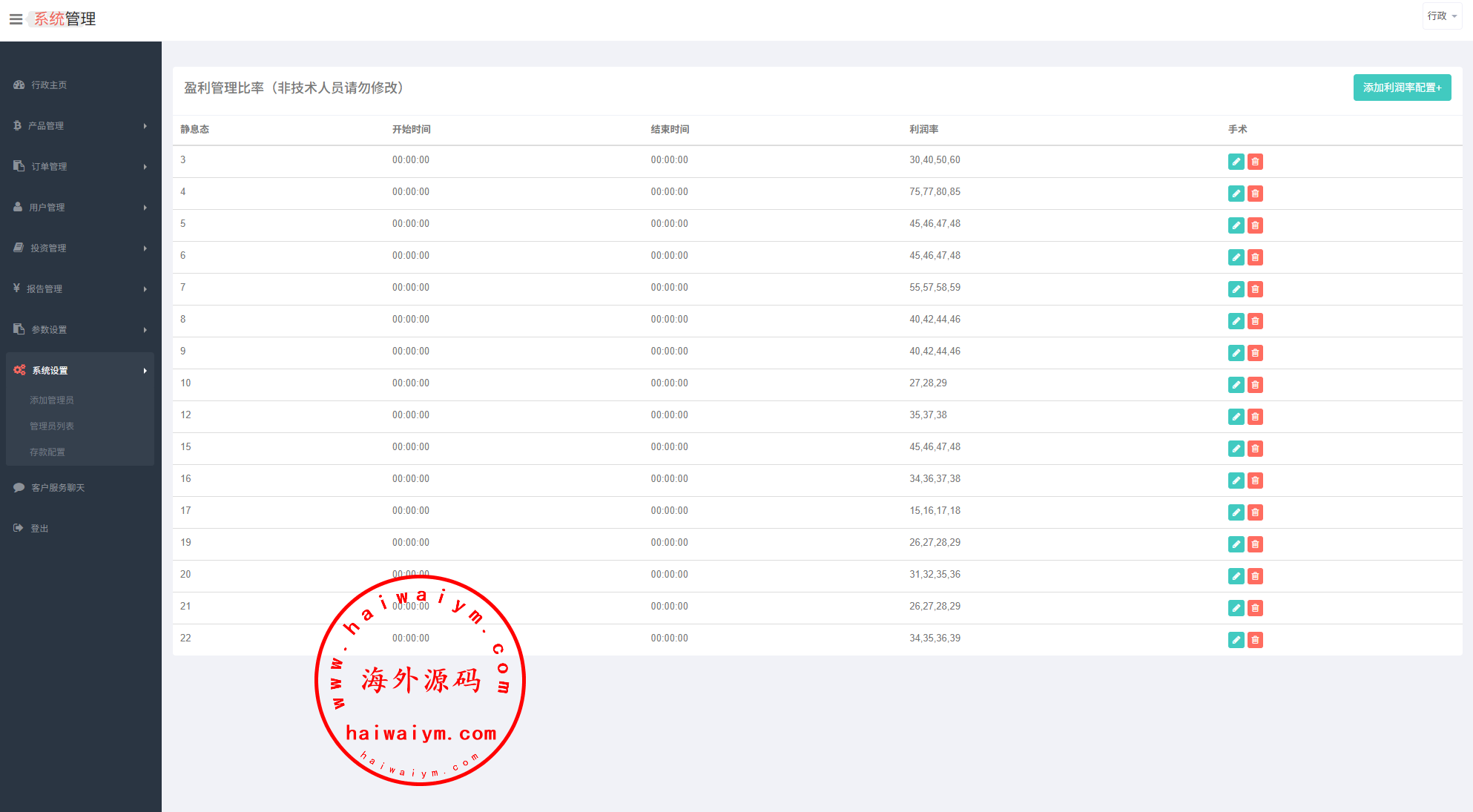Click edit icon for row 15
Viewport: 1473px width, 812px height.
click(x=1236, y=449)
